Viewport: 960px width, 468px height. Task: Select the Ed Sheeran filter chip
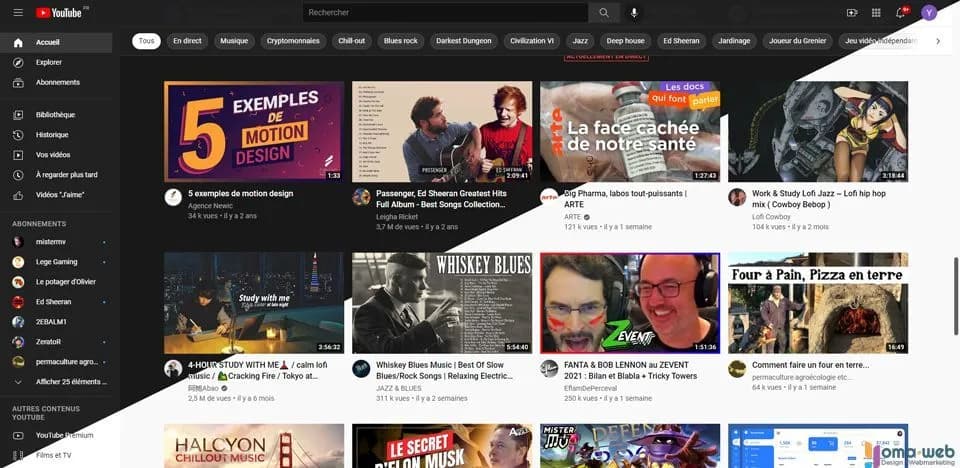click(681, 41)
